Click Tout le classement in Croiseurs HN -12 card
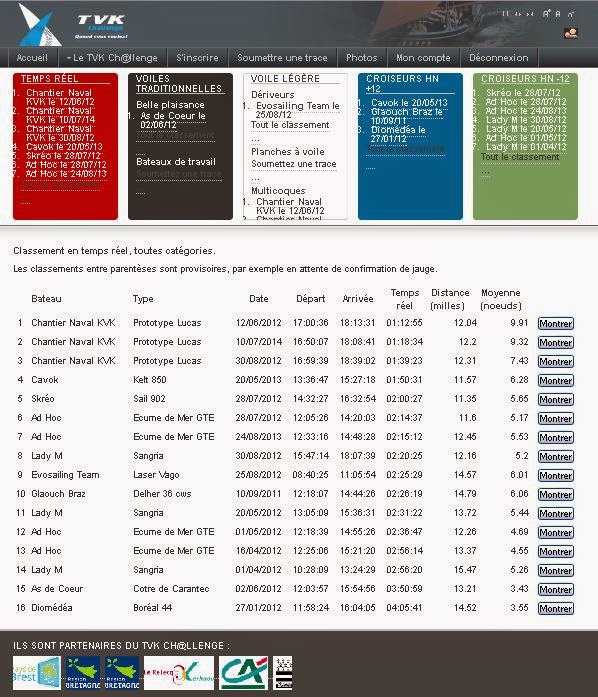This screenshot has height=697, width=598. 520,157
